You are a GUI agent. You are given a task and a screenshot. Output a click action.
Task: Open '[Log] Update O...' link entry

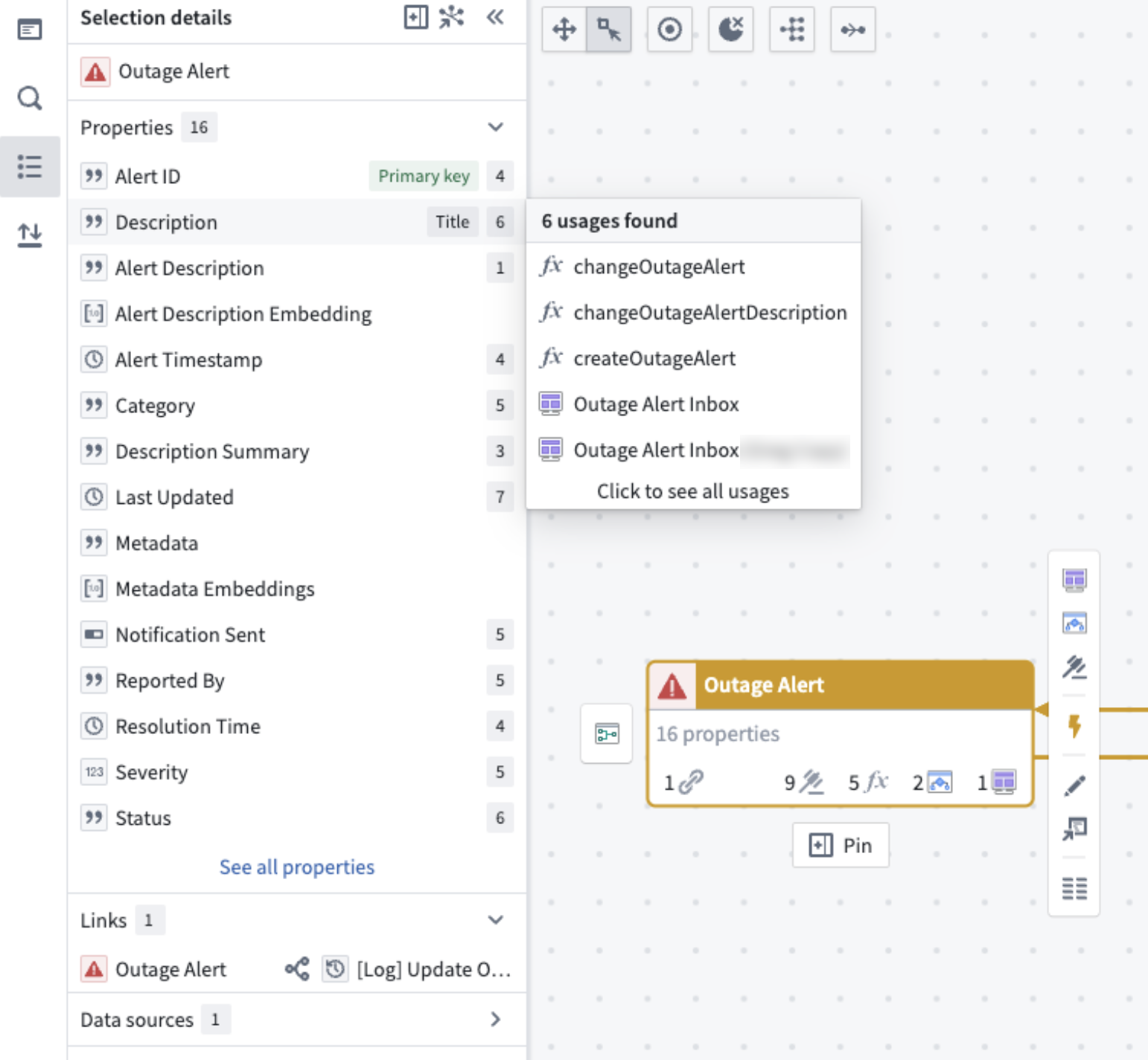(x=418, y=969)
